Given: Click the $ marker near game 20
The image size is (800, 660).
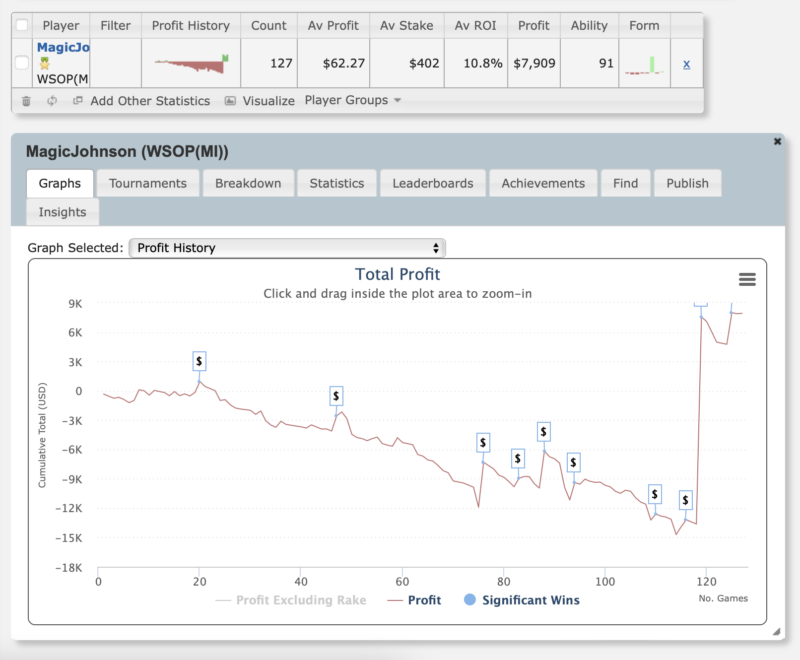Looking at the screenshot, I should (x=200, y=361).
